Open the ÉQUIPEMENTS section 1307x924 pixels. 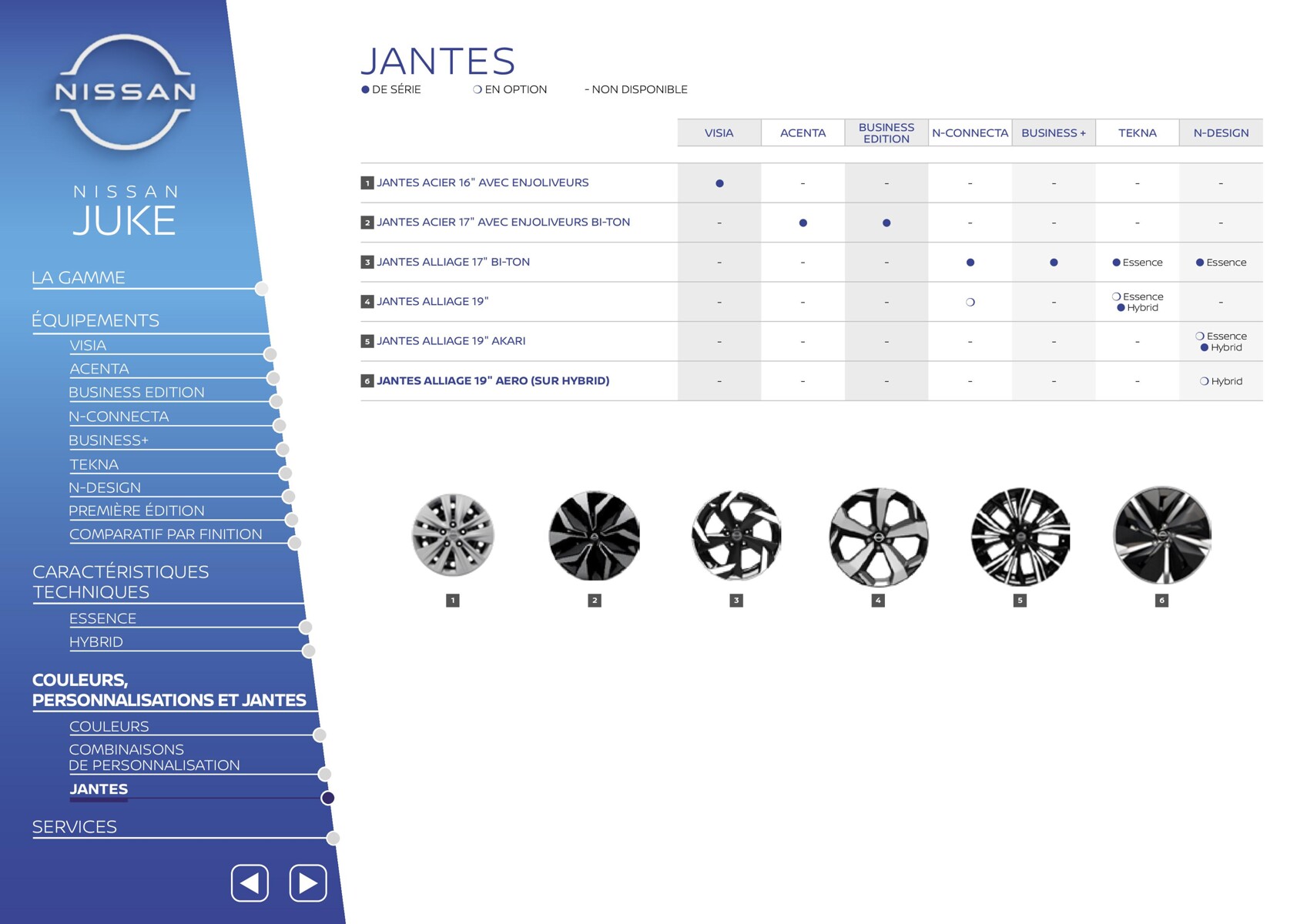tap(96, 320)
